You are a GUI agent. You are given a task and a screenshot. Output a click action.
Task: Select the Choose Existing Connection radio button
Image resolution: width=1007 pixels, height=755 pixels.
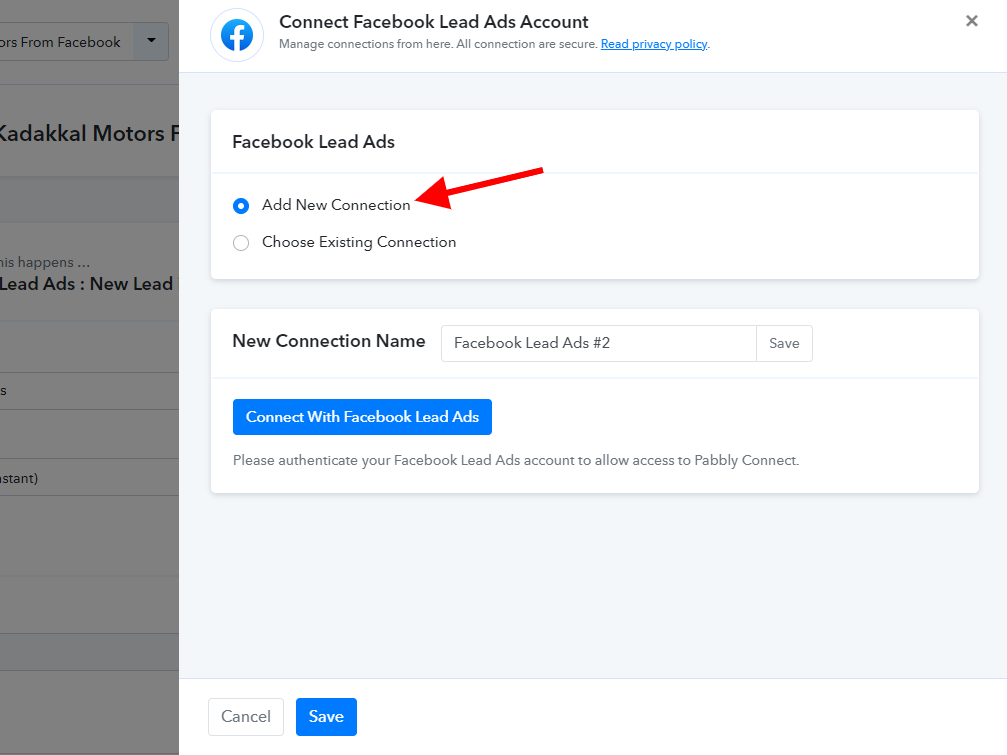click(241, 243)
